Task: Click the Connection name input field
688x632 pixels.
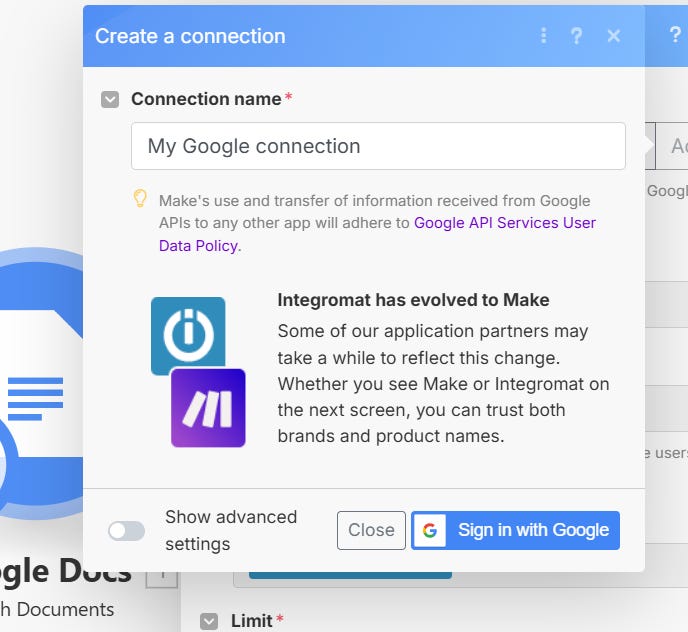Action: pos(378,146)
